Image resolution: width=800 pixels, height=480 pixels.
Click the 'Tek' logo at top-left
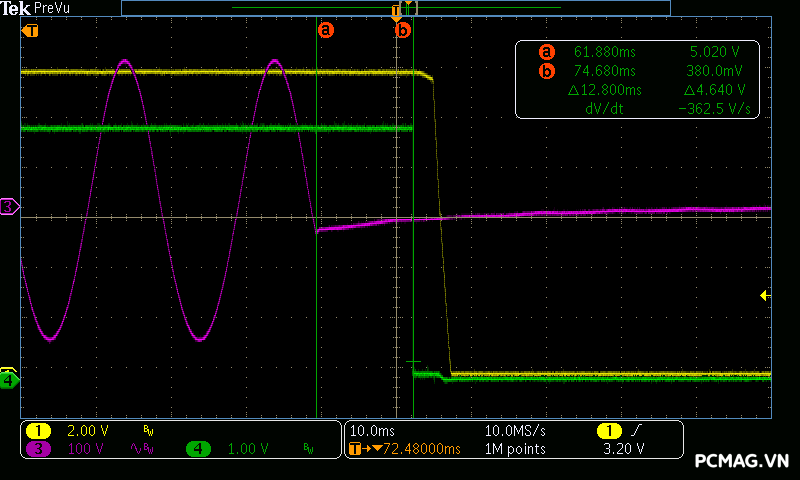point(15,8)
